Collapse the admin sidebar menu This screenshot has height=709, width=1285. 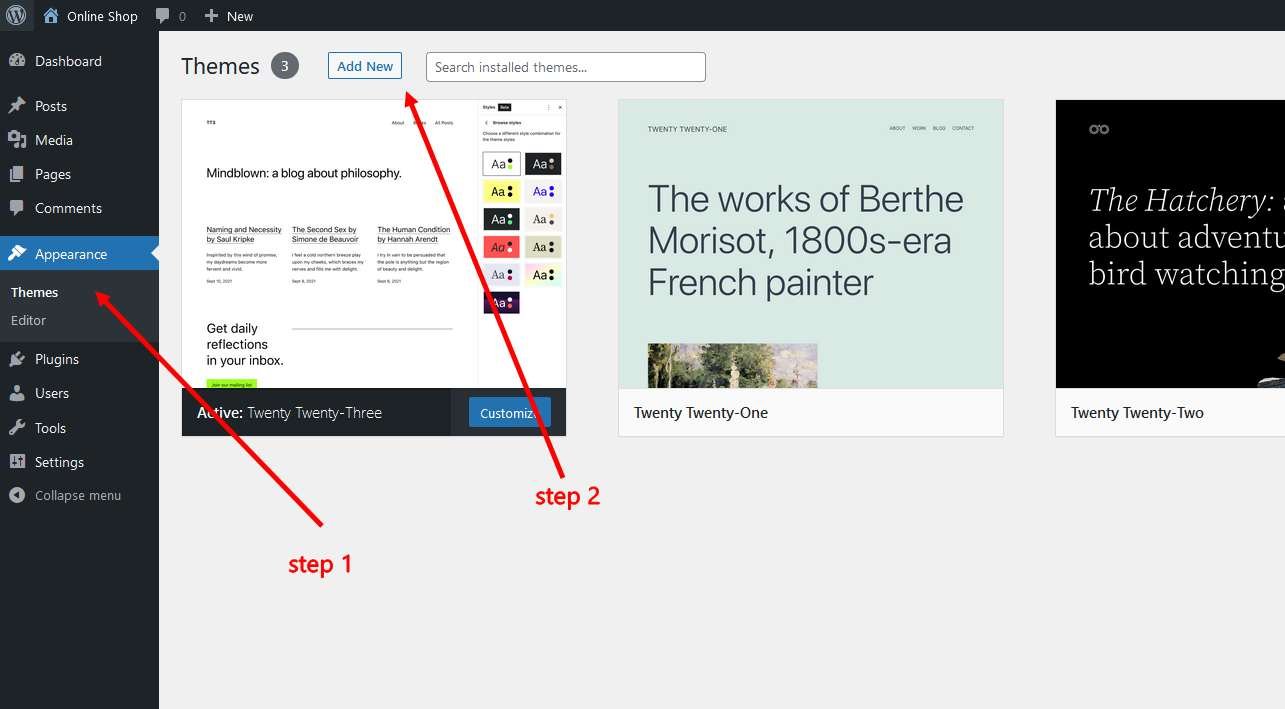77,495
